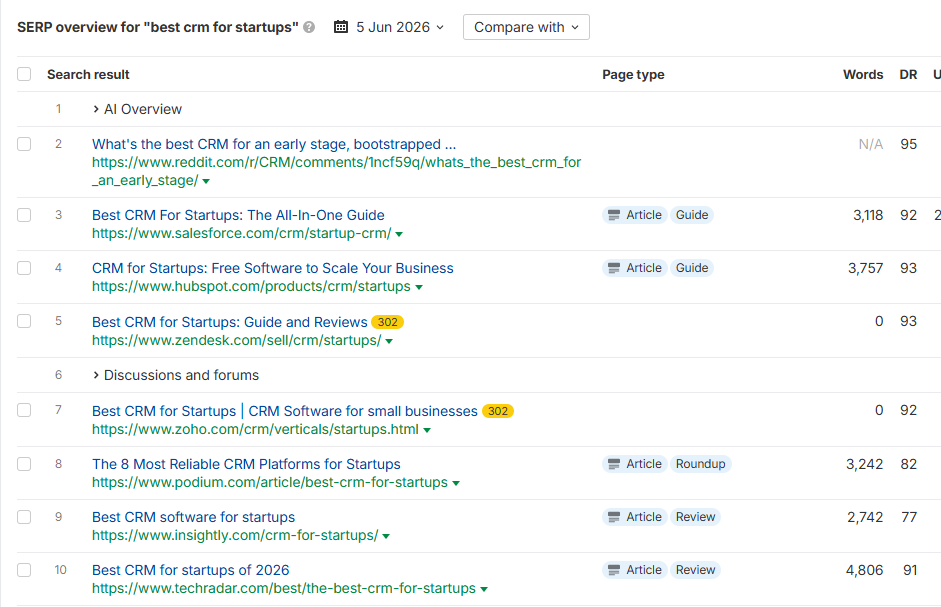Click the Guide tag in Salesforce row
Screen dimensions: 941x607
[x=692, y=215]
